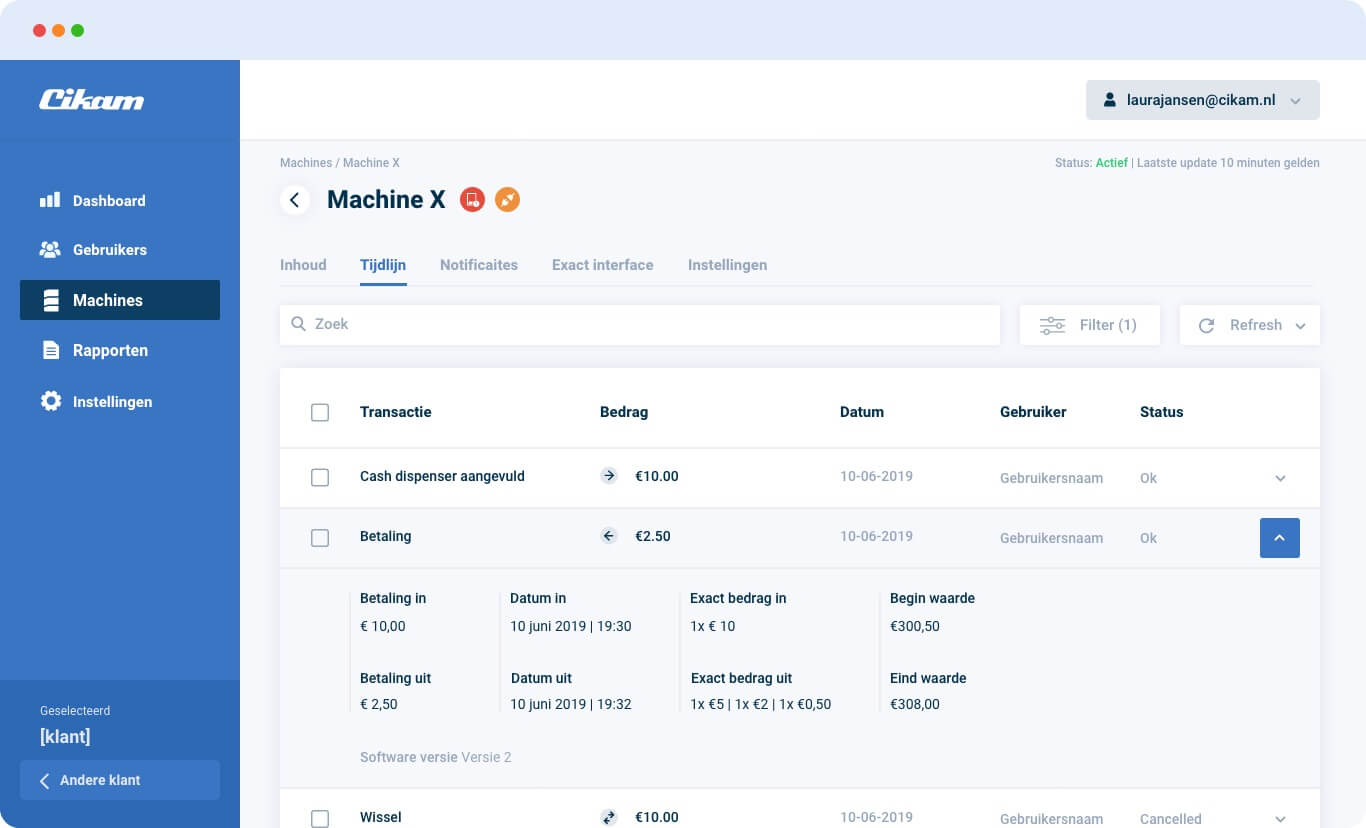Expand the Cash dispenser aangevuld row
The height and width of the screenshot is (828, 1366).
click(x=1280, y=478)
